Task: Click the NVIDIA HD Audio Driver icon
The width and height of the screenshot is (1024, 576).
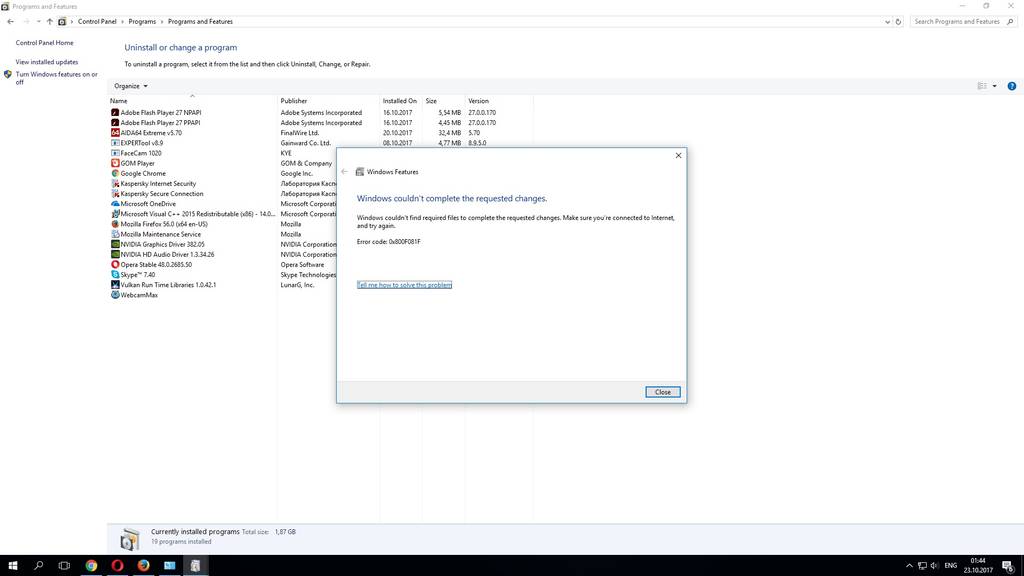Action: tap(115, 254)
